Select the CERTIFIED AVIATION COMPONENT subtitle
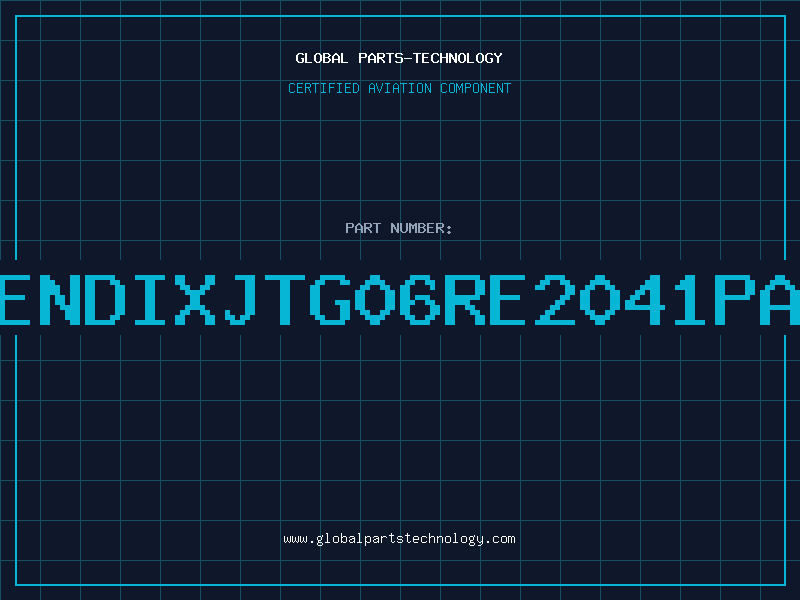The width and height of the screenshot is (800, 600). (399, 88)
